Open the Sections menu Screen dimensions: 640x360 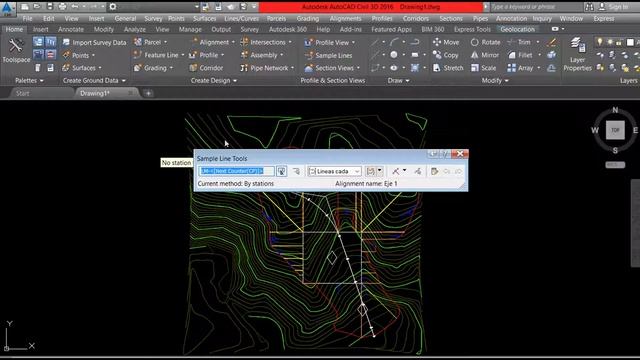click(x=451, y=18)
